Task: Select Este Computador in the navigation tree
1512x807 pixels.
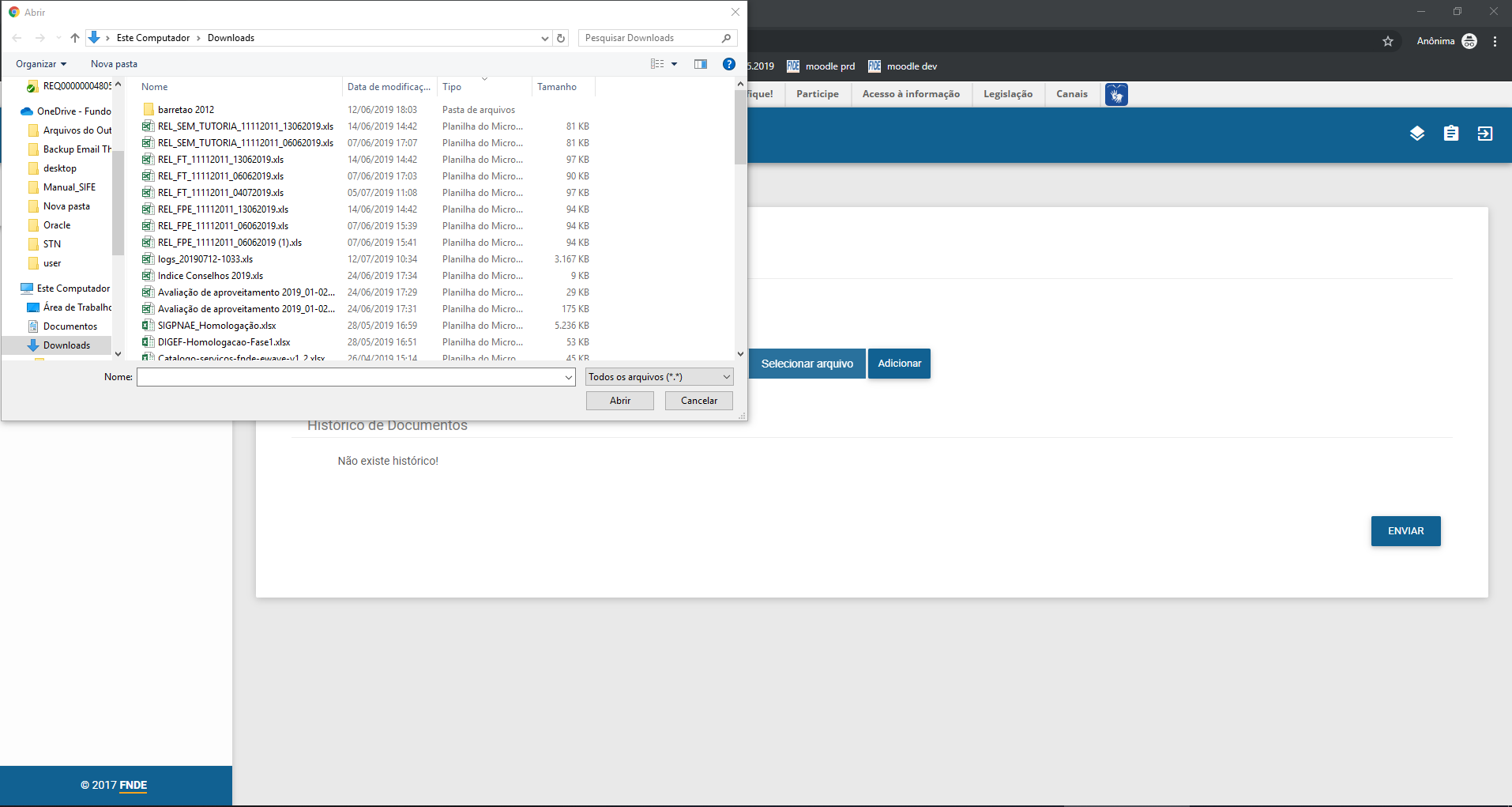Action: click(x=73, y=288)
